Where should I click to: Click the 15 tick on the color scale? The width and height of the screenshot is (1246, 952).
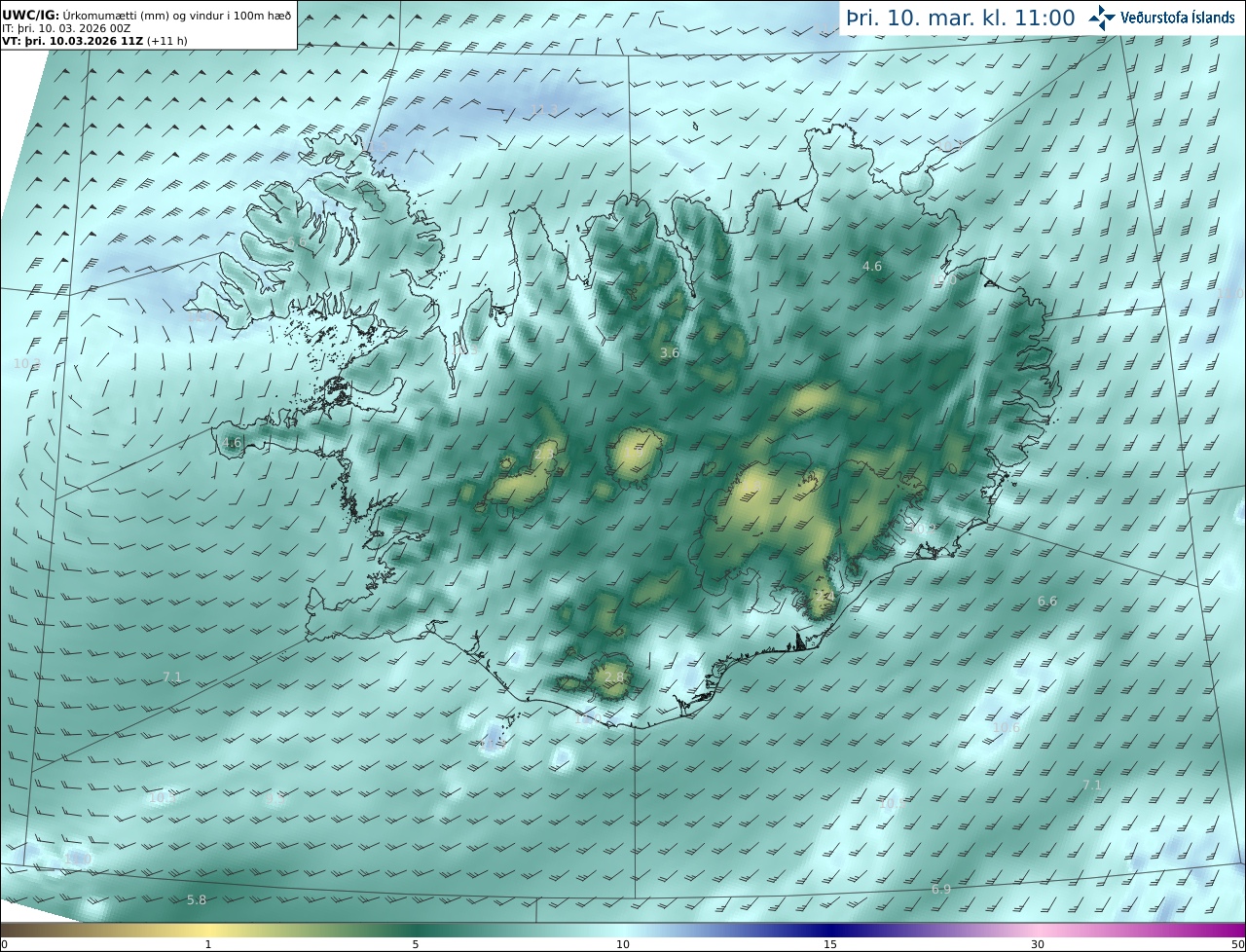click(x=830, y=944)
